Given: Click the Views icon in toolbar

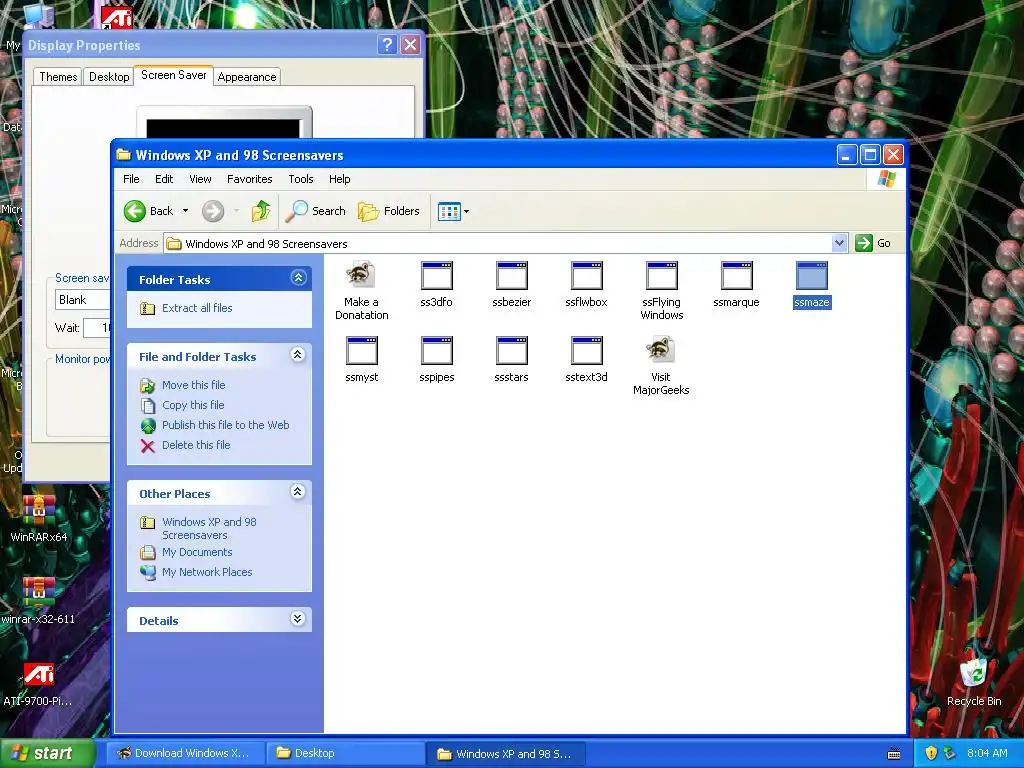Looking at the screenshot, I should 449,212.
